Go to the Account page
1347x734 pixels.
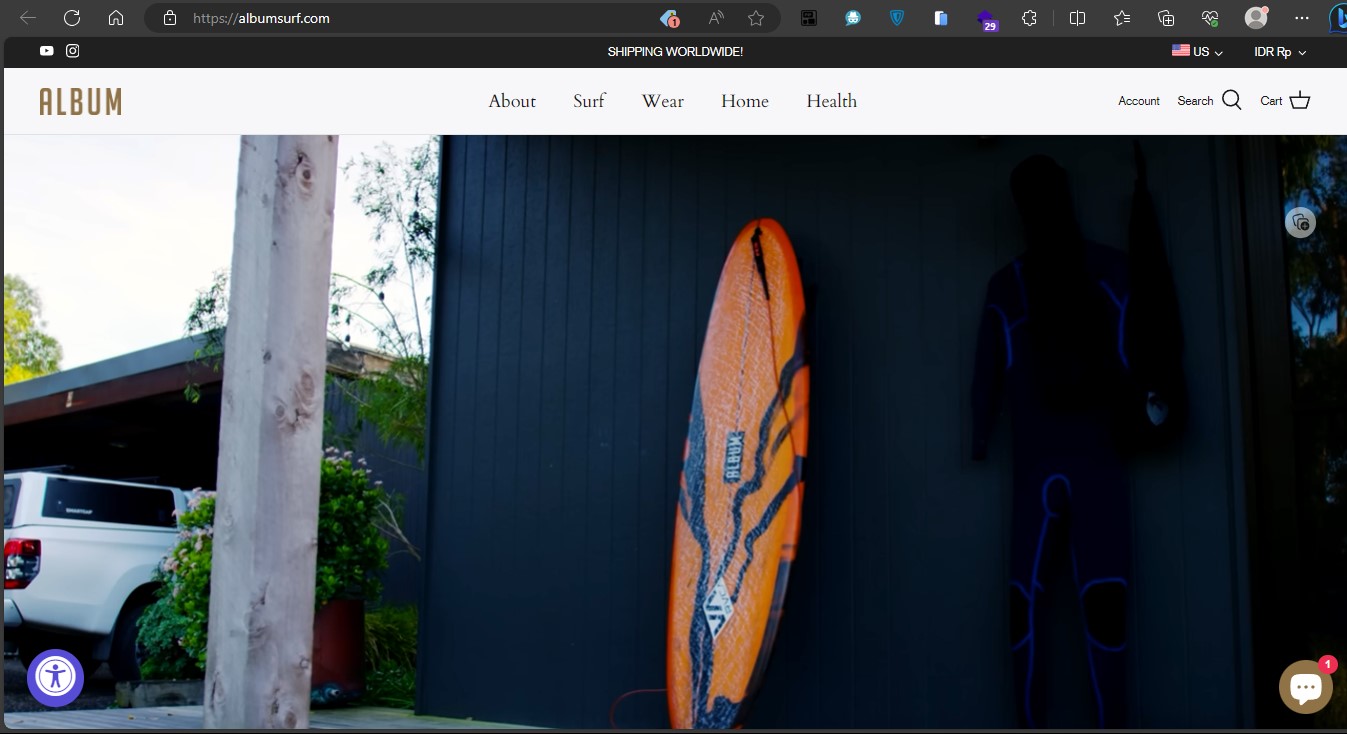tap(1139, 101)
